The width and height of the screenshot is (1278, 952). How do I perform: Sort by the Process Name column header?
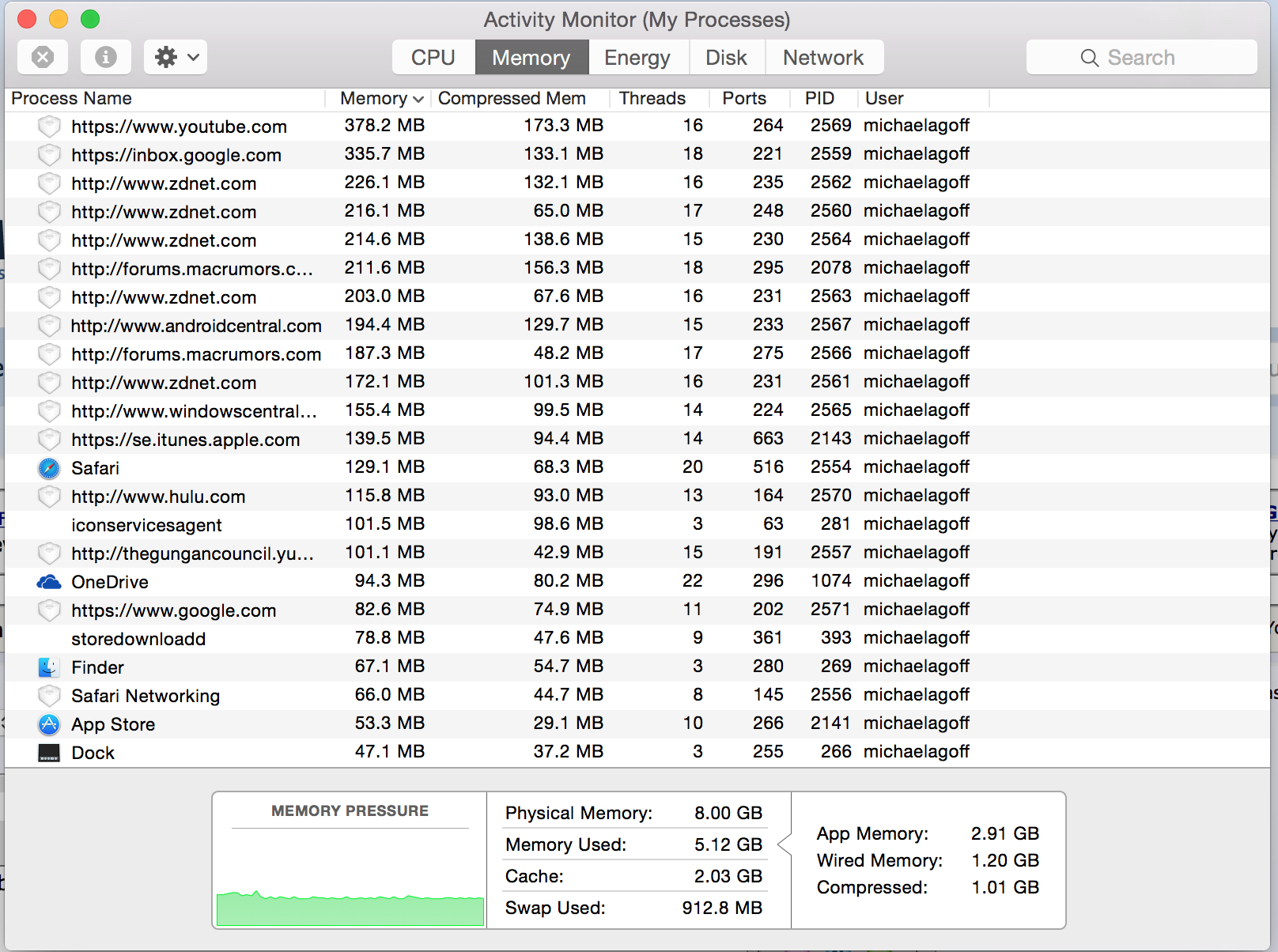coord(164,98)
